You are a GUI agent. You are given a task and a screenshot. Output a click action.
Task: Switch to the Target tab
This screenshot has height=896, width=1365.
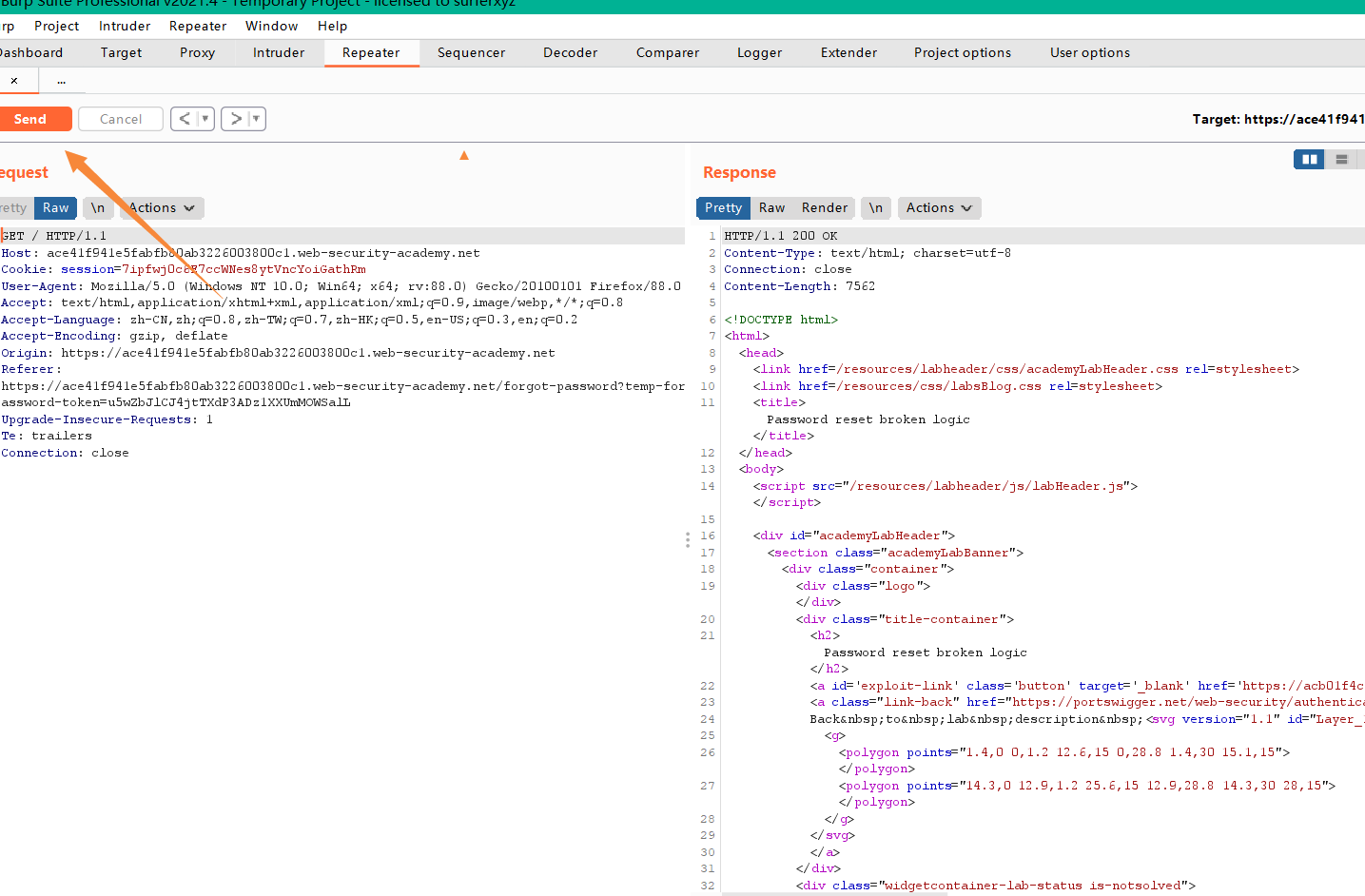coord(121,52)
